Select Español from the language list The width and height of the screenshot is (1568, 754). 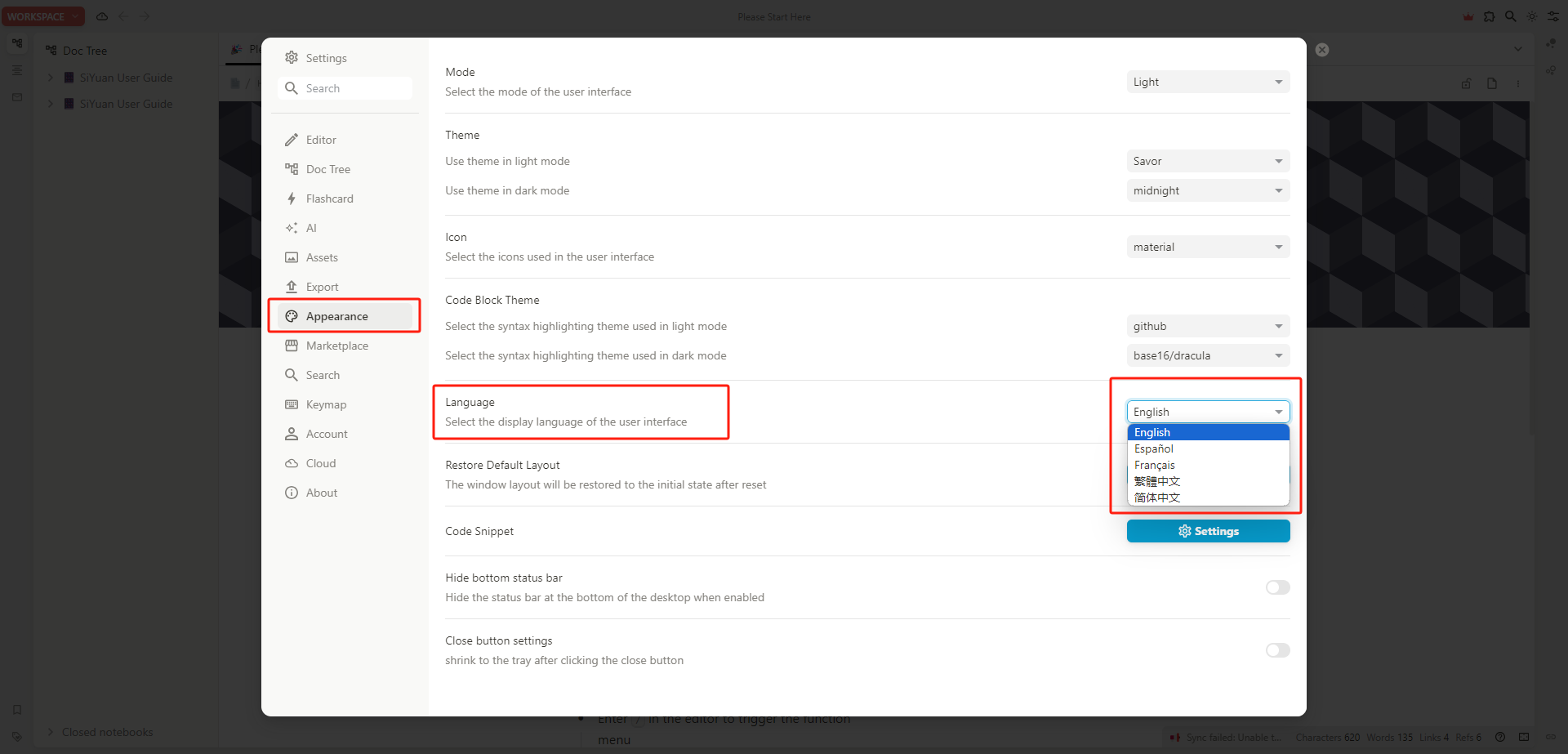pos(1154,448)
